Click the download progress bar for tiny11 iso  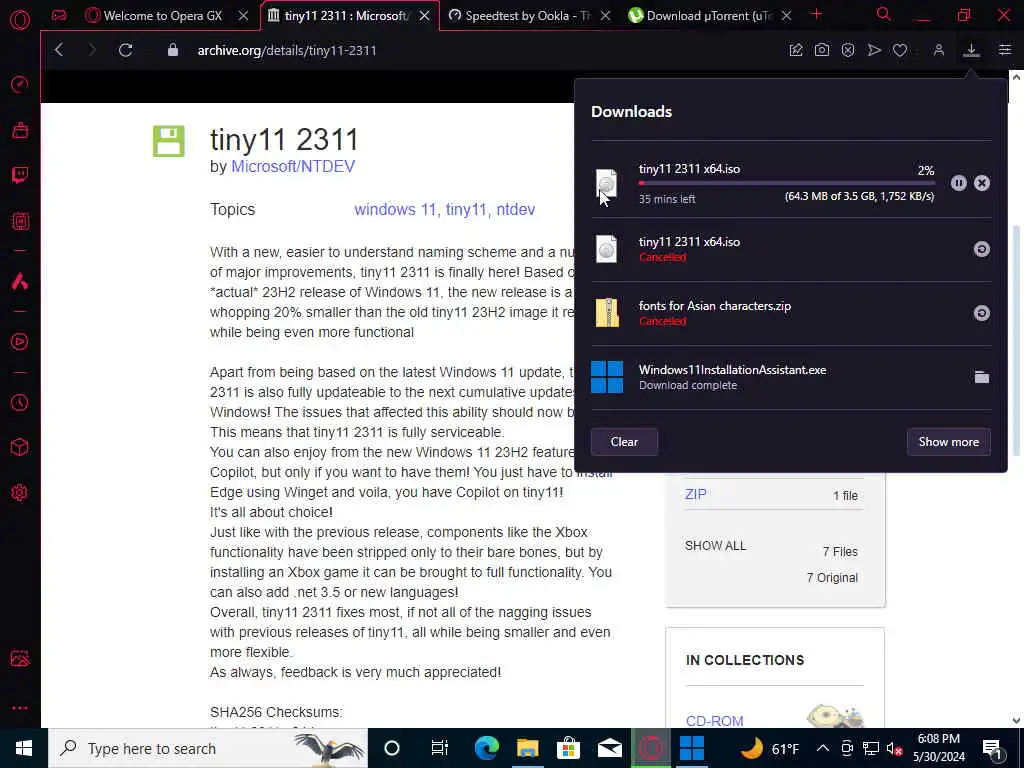pos(786,184)
